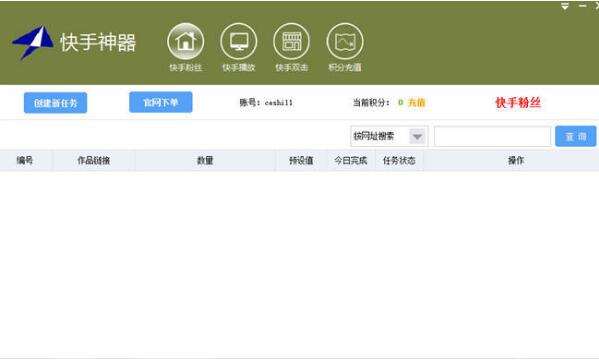This screenshot has height=361, width=599.
Task: Click the 快手神器 title text
Action: [x=98, y=42]
